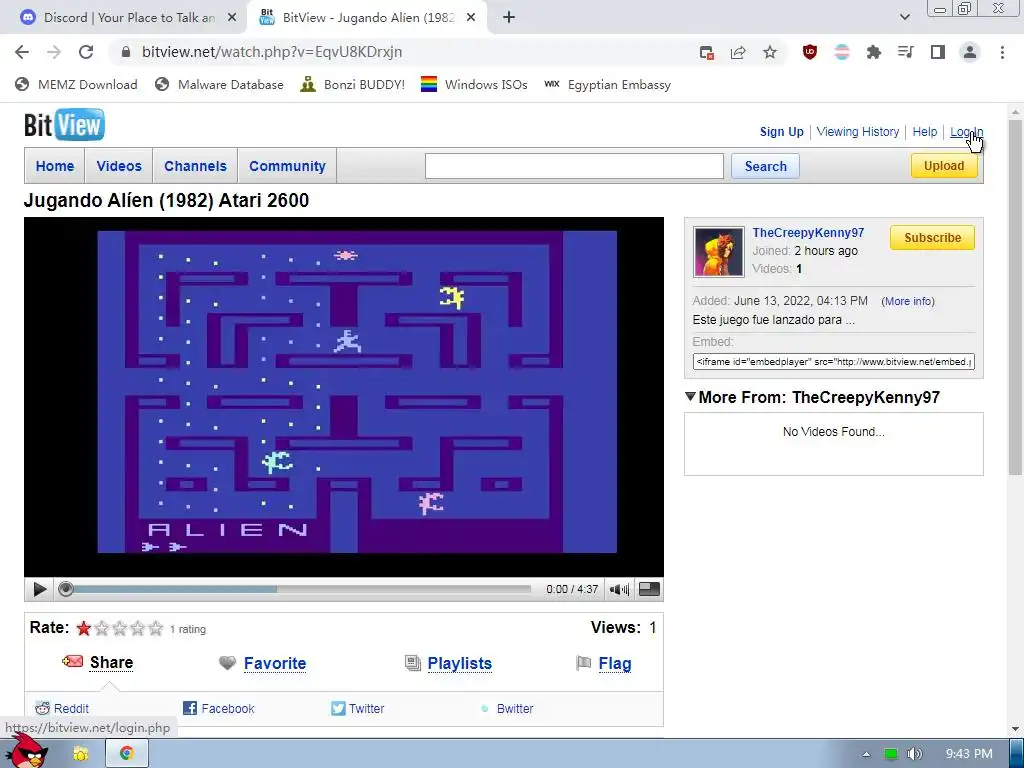Subscribe to TheCreepyKenny97
Viewport: 1024px width, 768px height.
tap(932, 238)
